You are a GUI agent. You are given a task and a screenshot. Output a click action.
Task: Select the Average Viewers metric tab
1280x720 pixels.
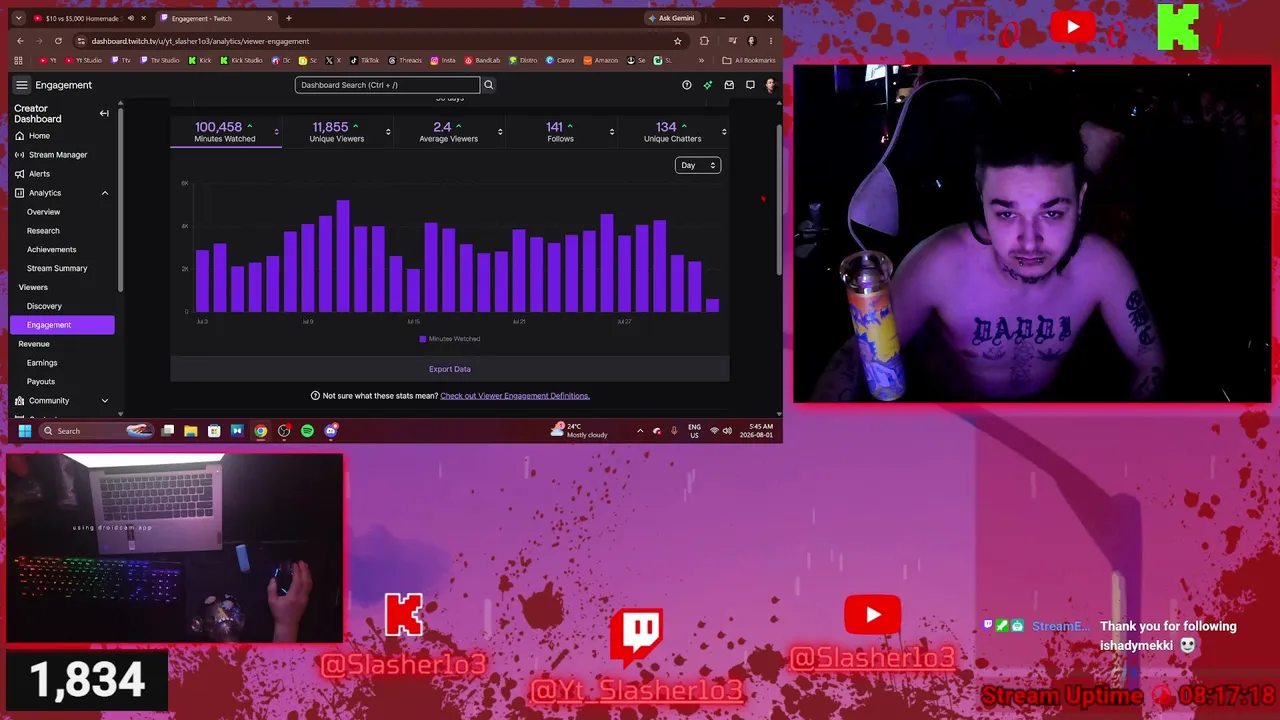click(449, 132)
